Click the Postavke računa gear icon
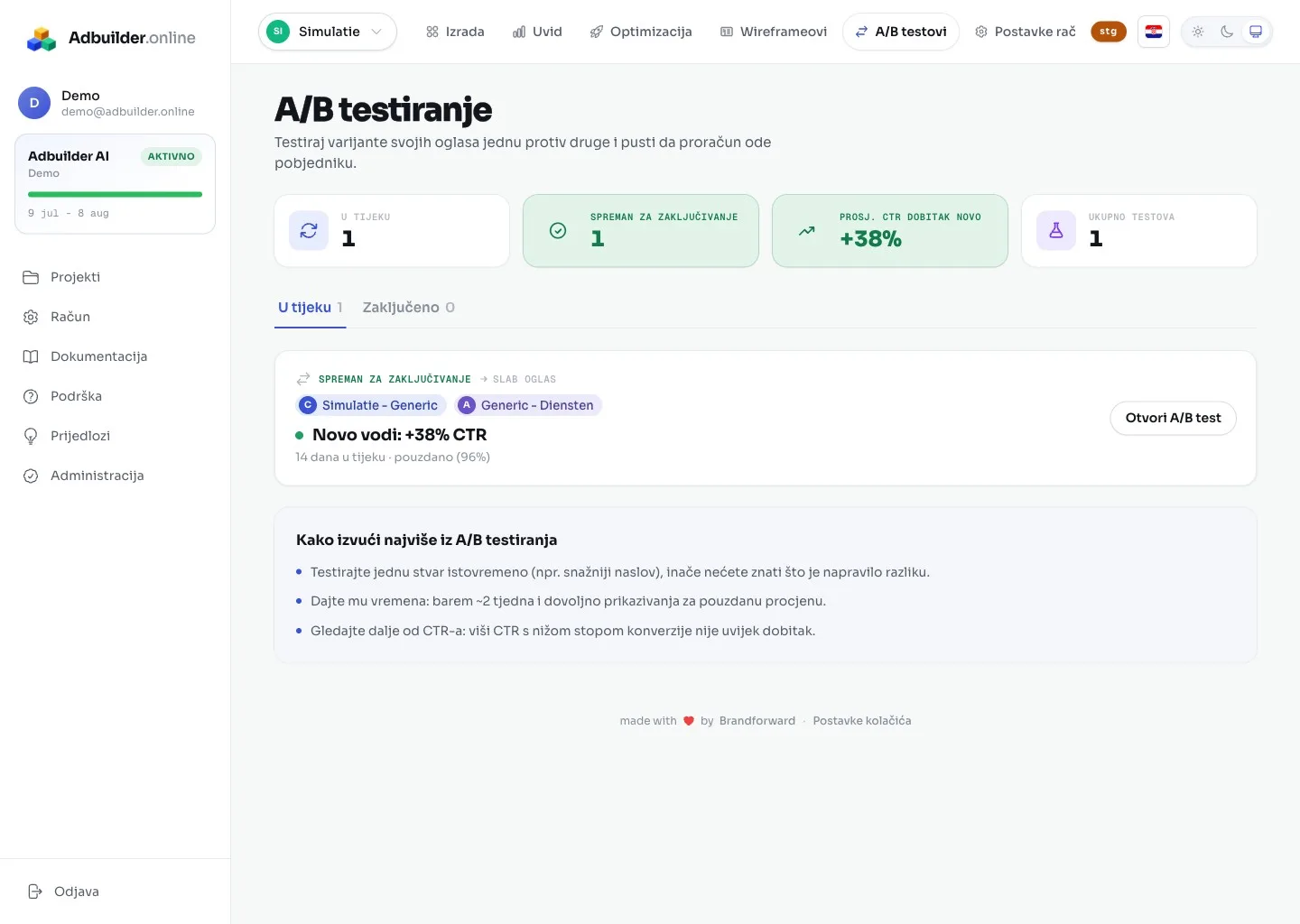The width and height of the screenshot is (1300, 924). [x=981, y=32]
